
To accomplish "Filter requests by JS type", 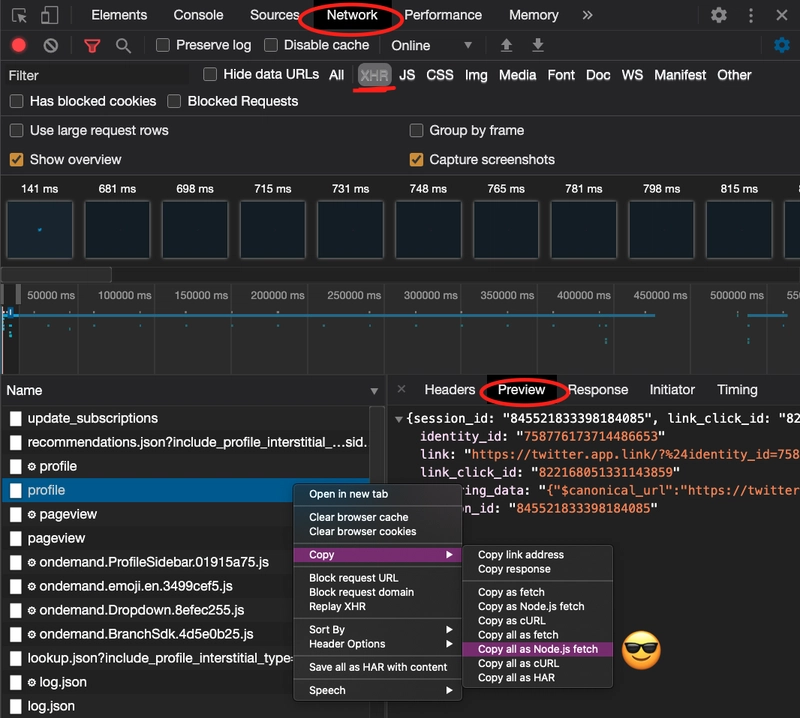I will (407, 76).
